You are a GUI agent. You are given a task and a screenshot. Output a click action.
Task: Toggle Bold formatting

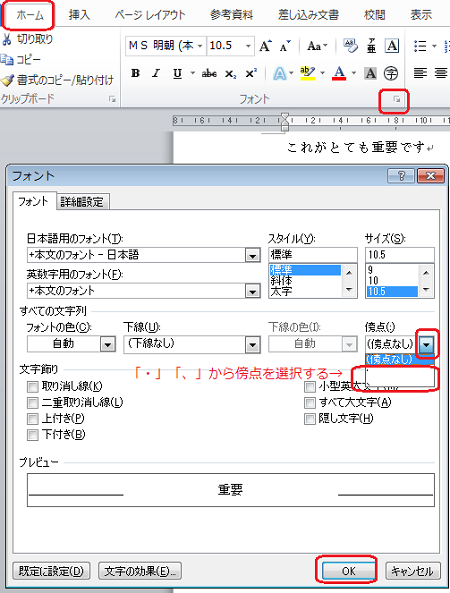pos(135,73)
